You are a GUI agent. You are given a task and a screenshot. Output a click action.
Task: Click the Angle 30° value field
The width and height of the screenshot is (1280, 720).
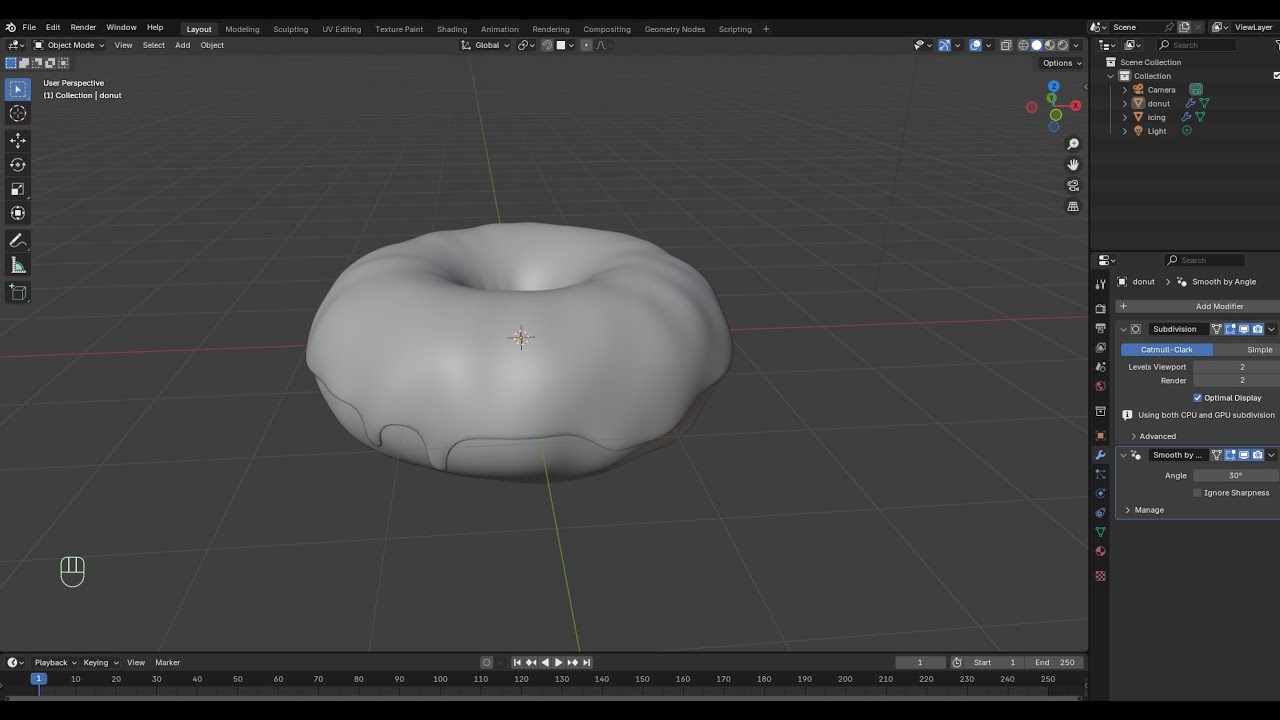[1236, 476]
